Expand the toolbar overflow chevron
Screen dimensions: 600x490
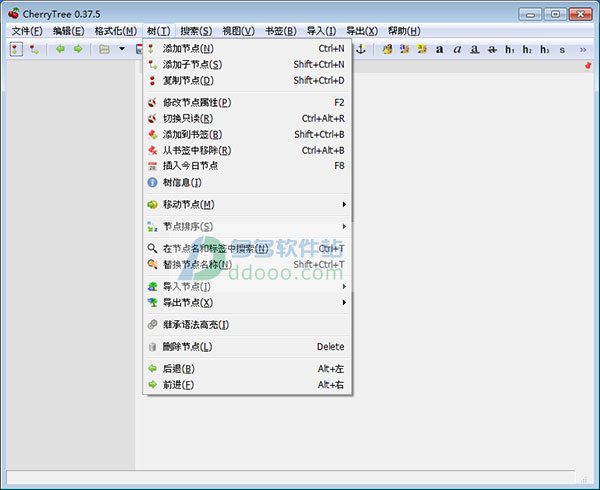tap(583, 50)
